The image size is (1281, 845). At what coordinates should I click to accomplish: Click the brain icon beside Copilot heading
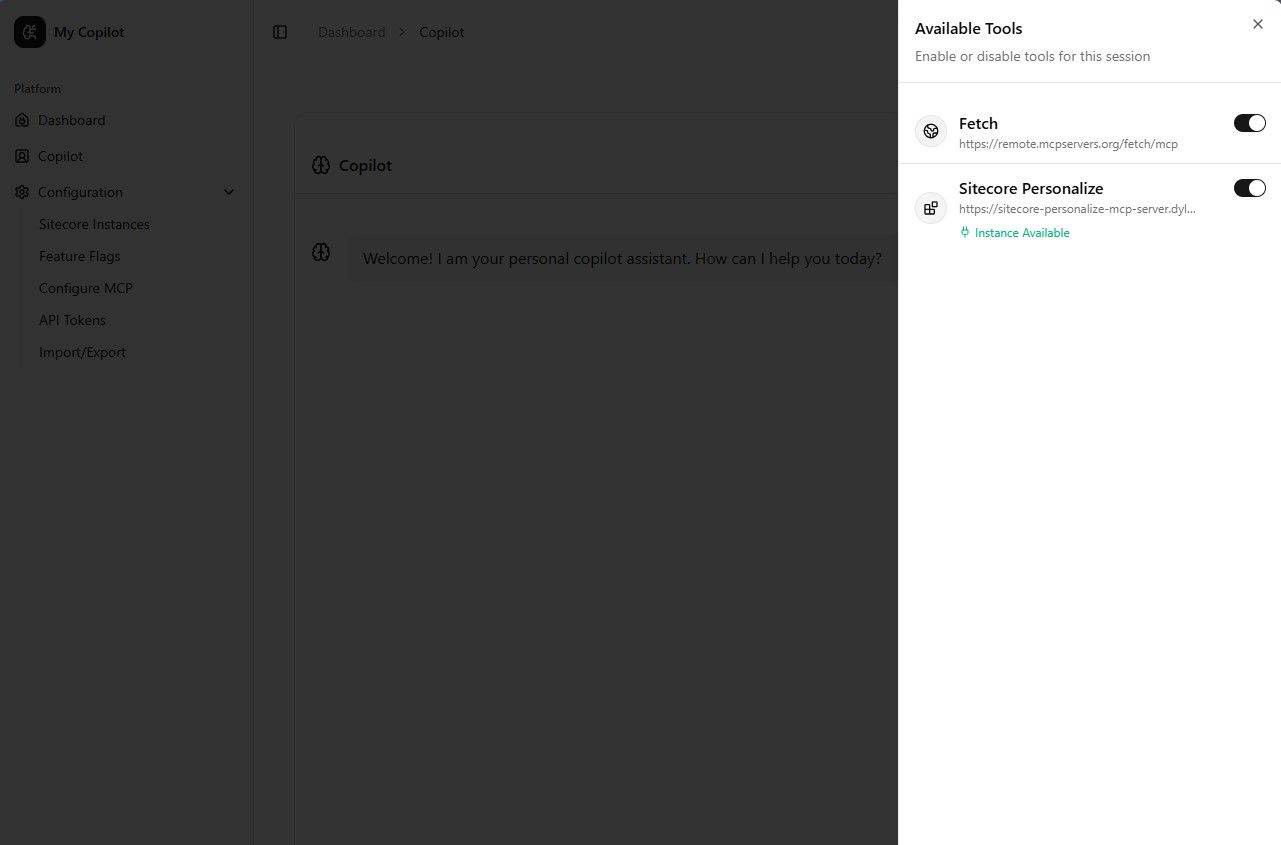[x=321, y=165]
